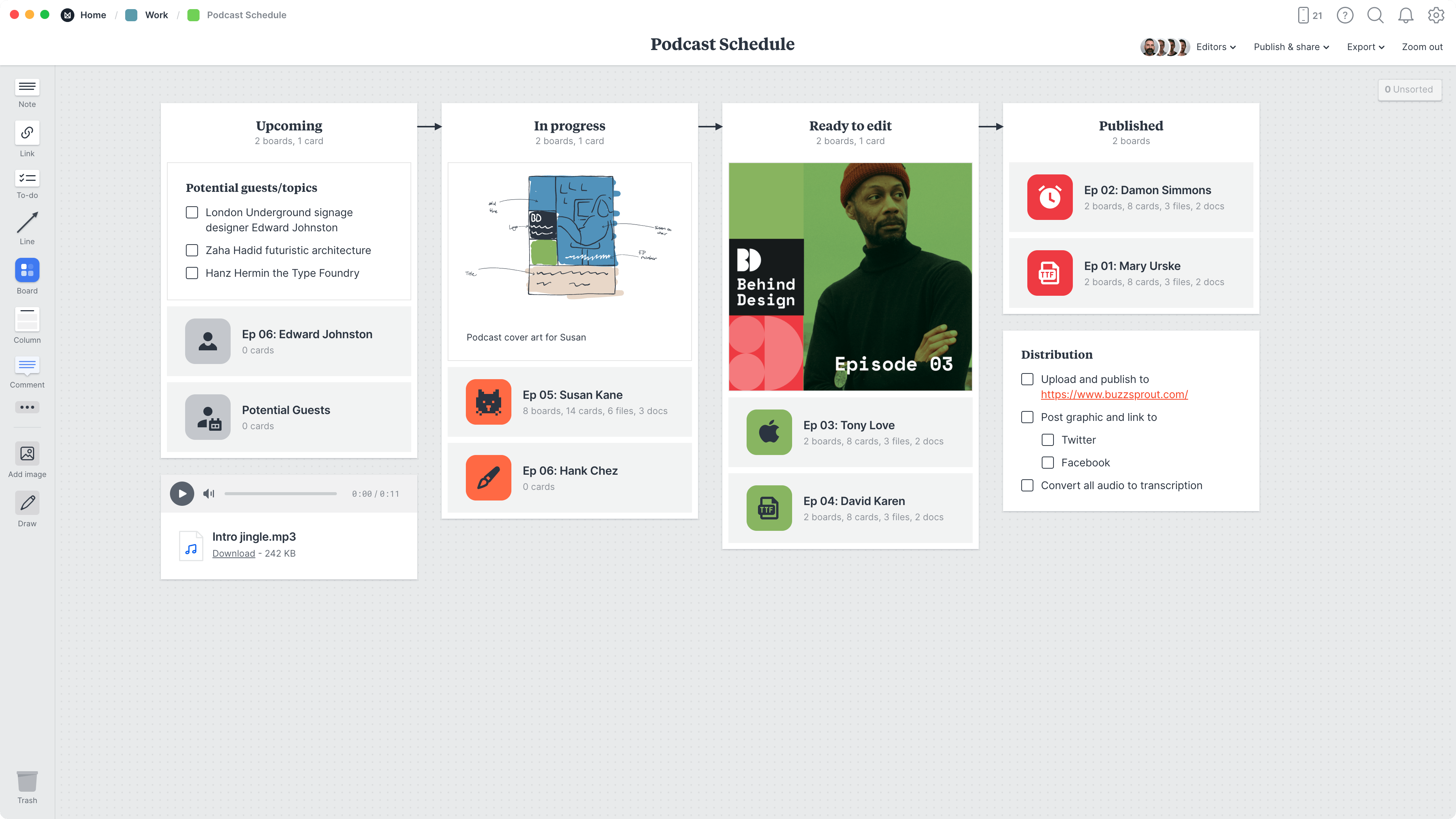This screenshot has width=1456, height=819.
Task: Click the Ep 03 Tony Love thumbnail
Action: click(x=769, y=432)
